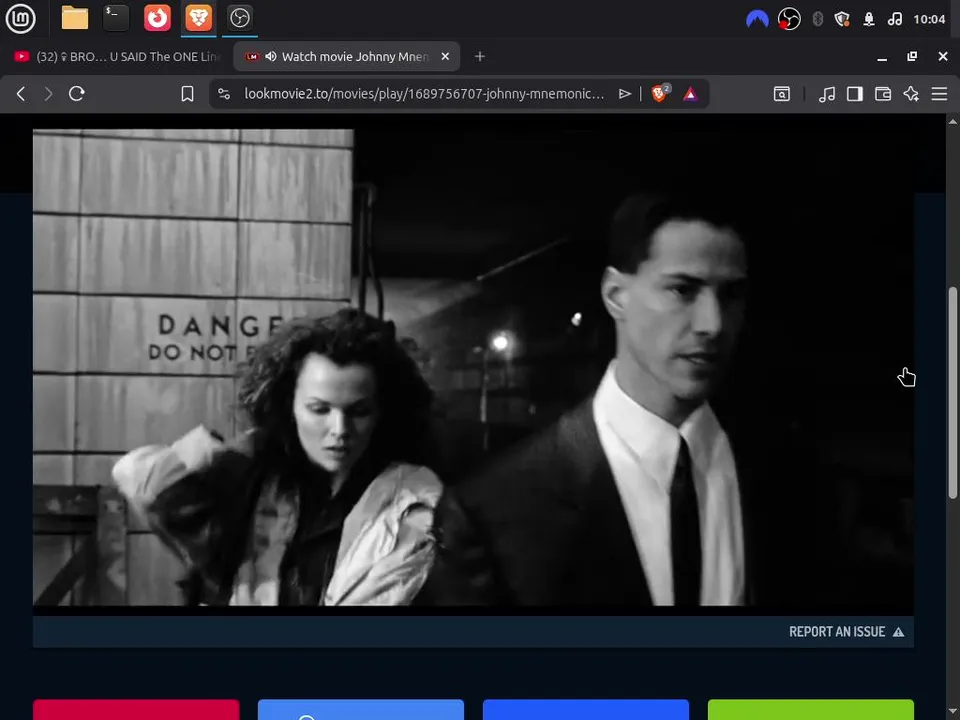Click REPORT AN ISSUE link
This screenshot has height=720, width=960.
[846, 632]
